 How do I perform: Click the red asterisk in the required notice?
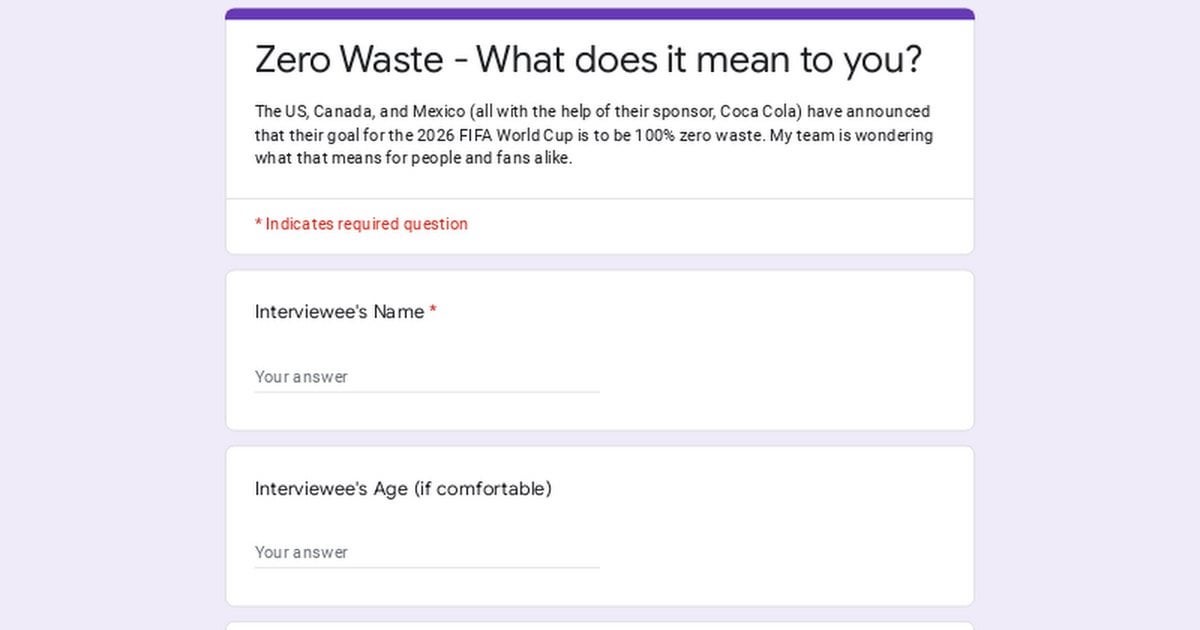258,224
